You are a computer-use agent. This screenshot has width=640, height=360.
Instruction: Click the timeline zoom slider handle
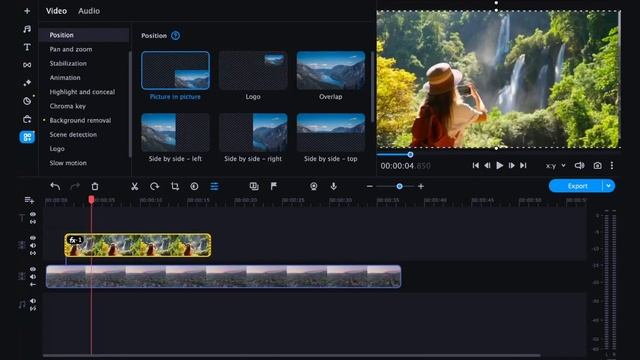pos(400,187)
